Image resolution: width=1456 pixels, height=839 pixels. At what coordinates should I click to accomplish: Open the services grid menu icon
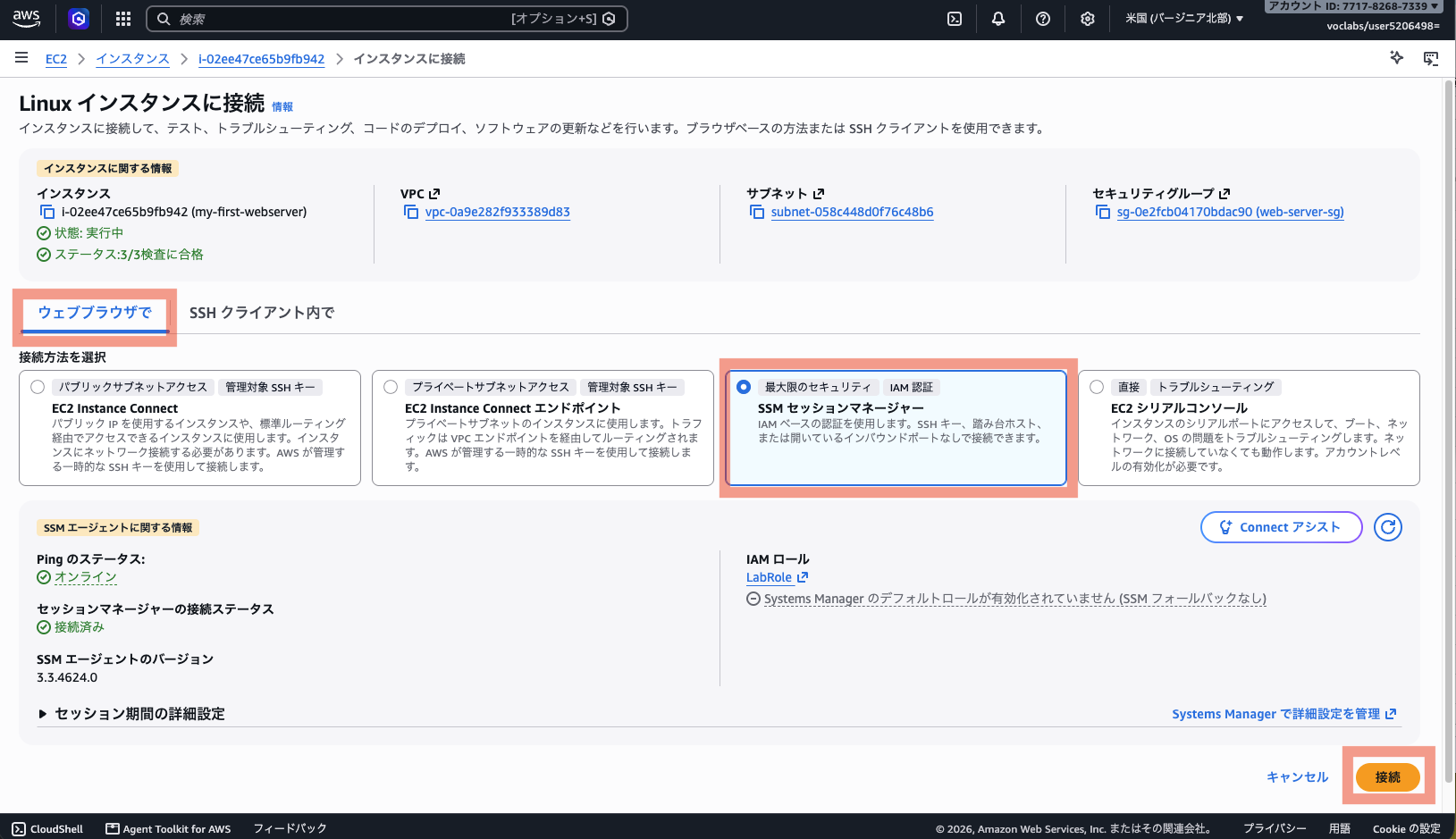point(123,19)
